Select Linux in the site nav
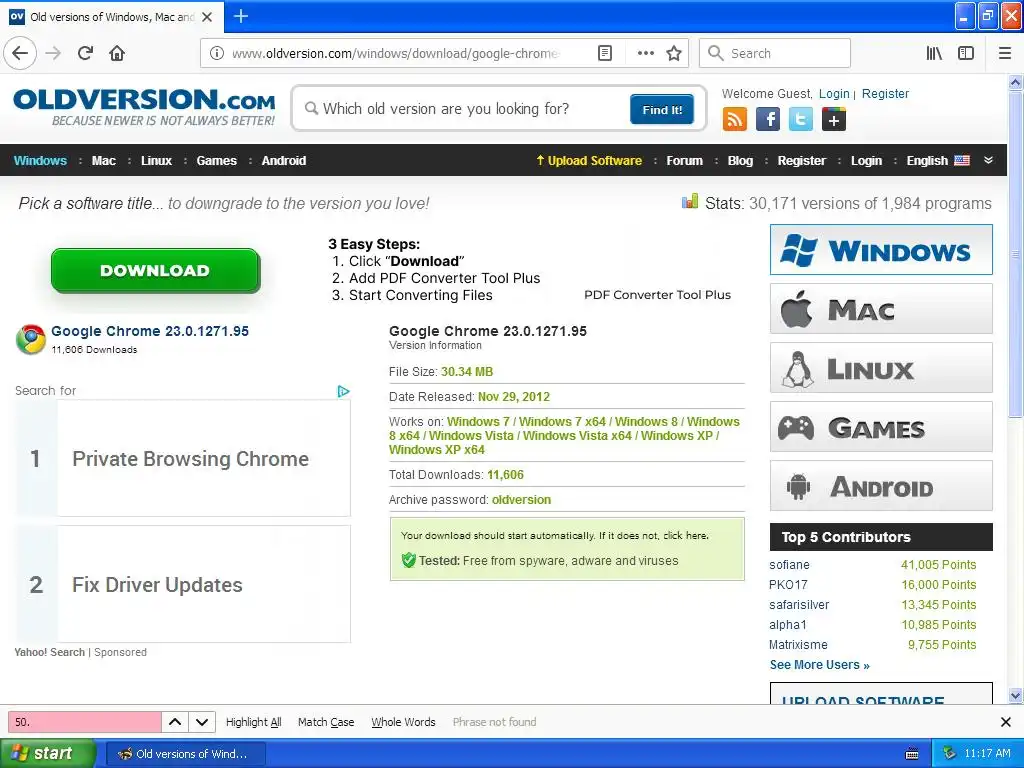1024x768 pixels. pos(156,161)
